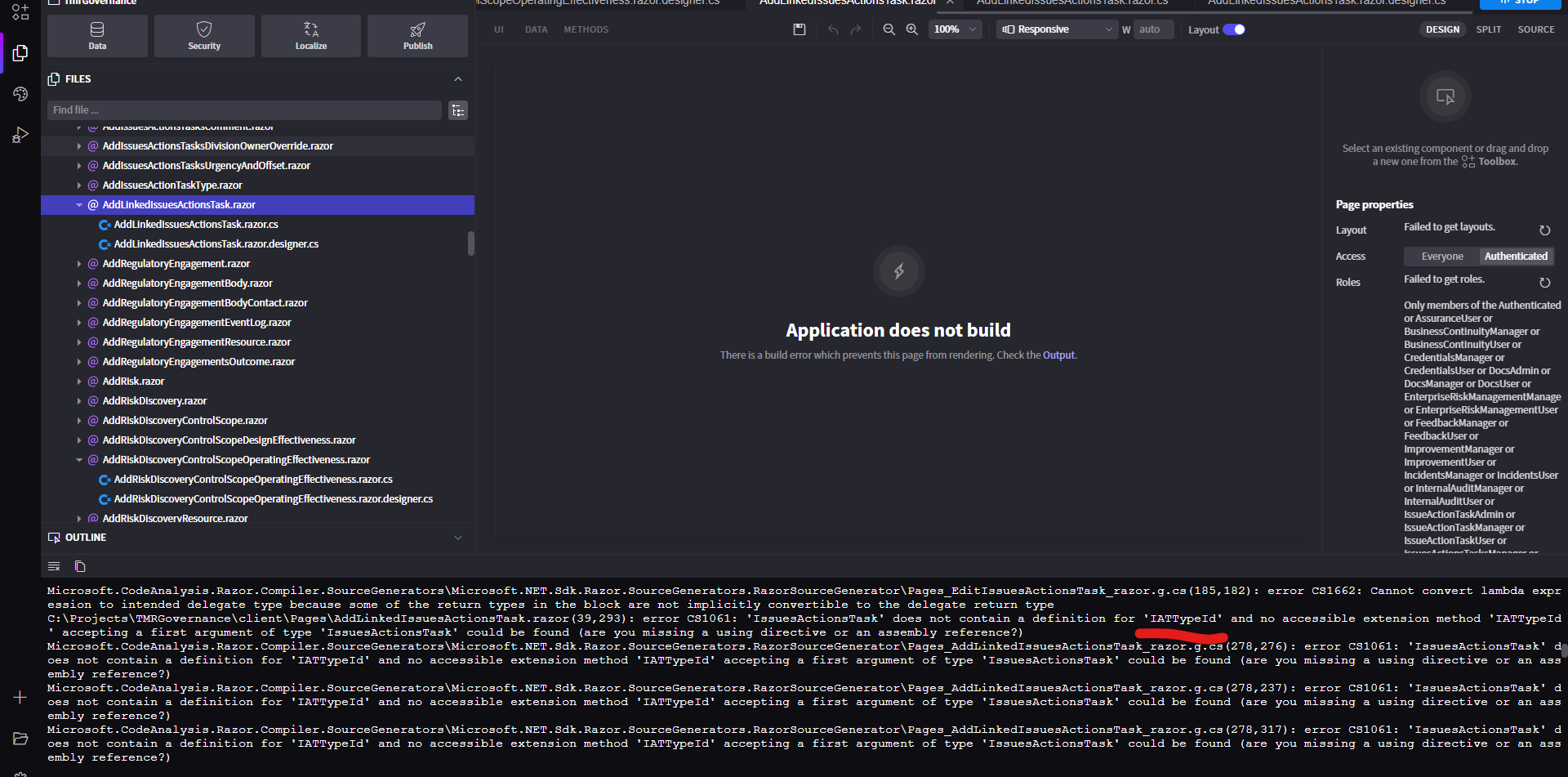Viewport: 1568px width, 777px height.
Task: Open the Localize tool
Action: (311, 36)
